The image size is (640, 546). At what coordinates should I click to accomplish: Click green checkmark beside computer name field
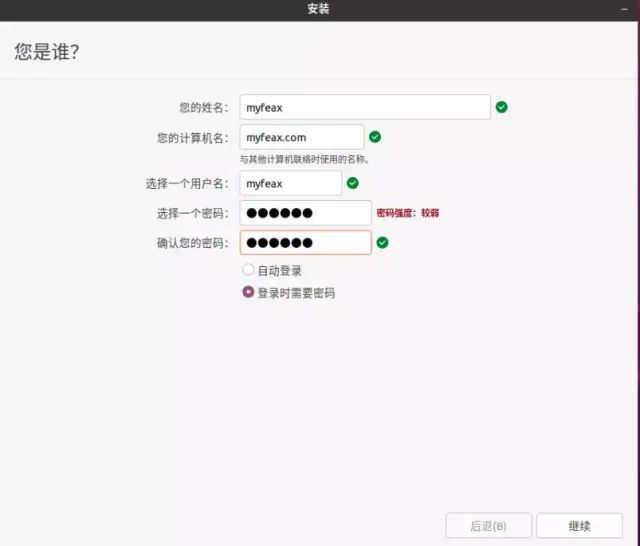tap(375, 137)
